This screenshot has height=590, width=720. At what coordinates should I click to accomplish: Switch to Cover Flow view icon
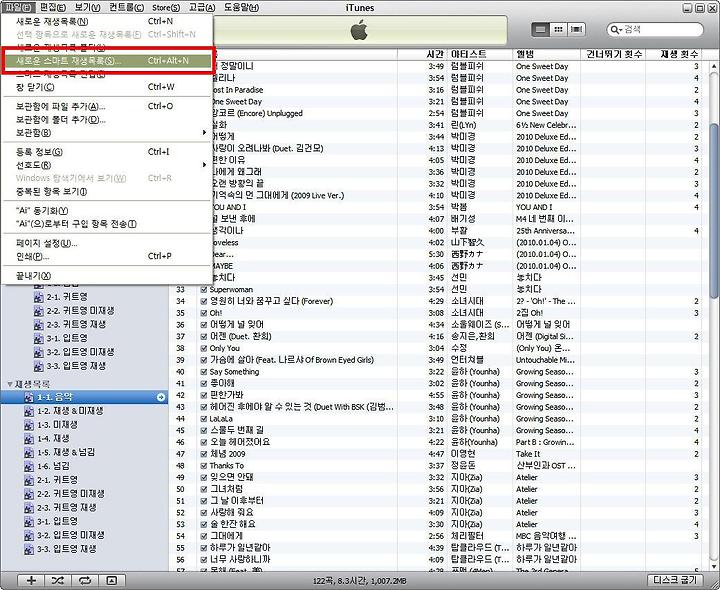[576, 29]
